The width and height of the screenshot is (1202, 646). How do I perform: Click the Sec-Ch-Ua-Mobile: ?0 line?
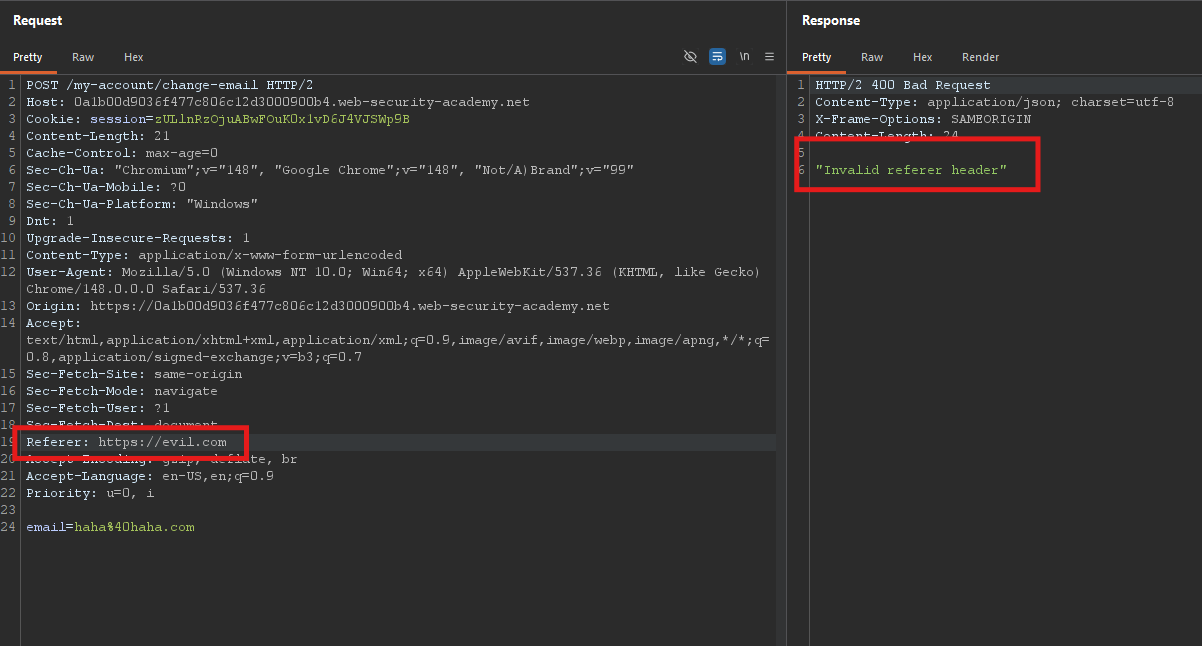pyautogui.click(x=106, y=187)
